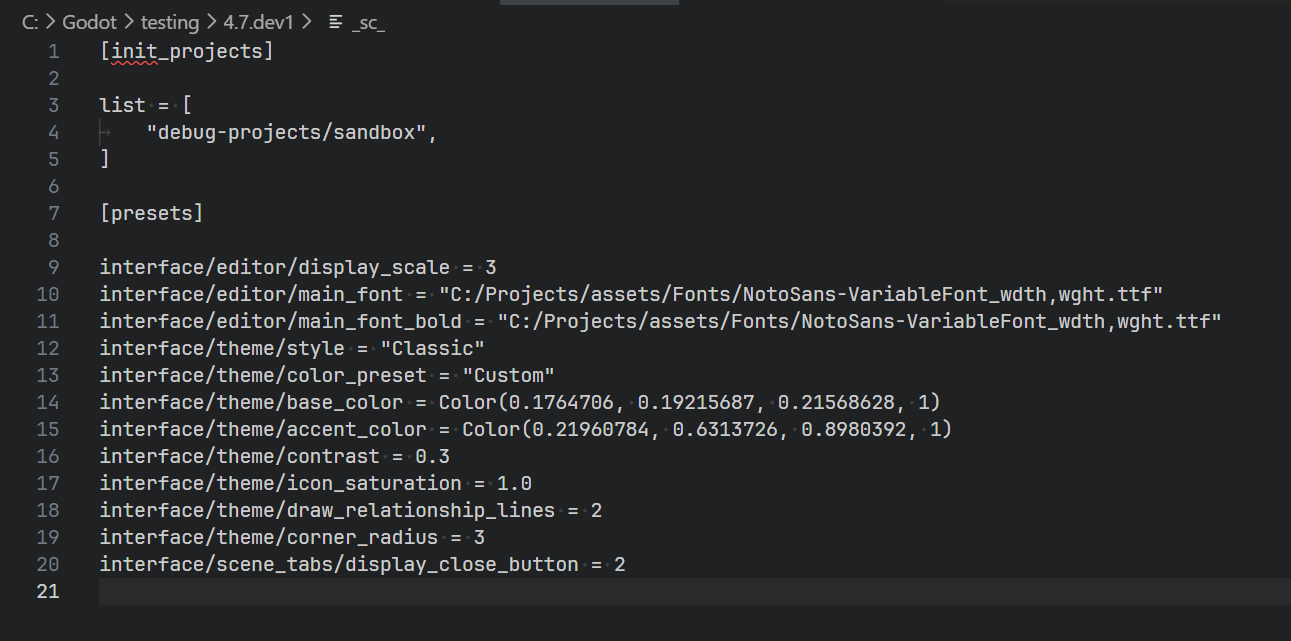Open the Godot folder breadcrumb
The width and height of the screenshot is (1291, 641).
91,22
